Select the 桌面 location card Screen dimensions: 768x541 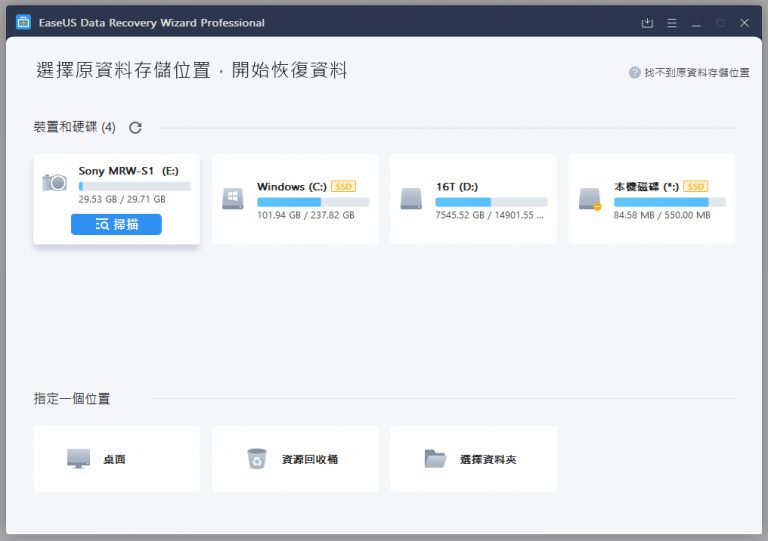point(117,459)
